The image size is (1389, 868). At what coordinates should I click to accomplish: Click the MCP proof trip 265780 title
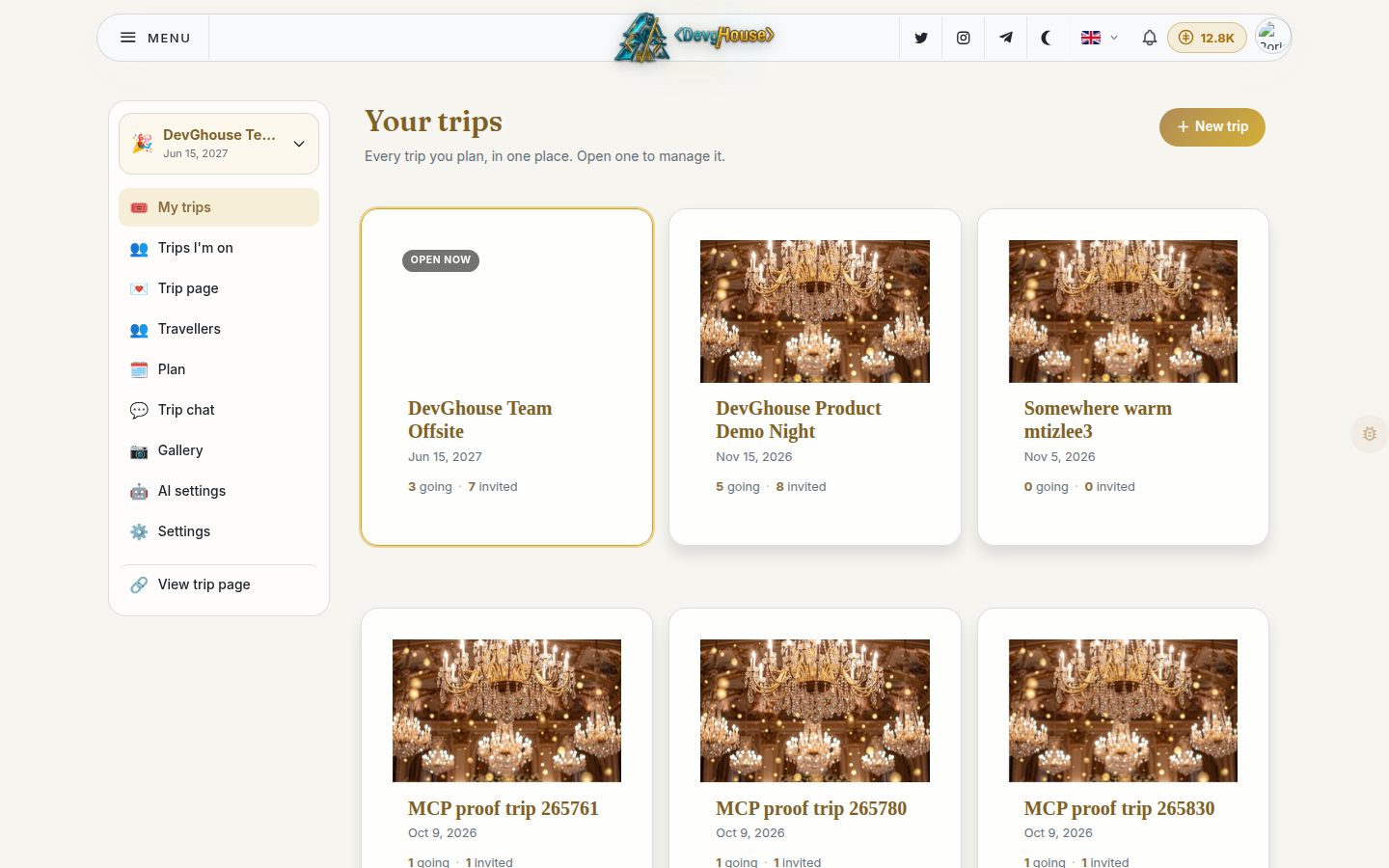click(x=811, y=808)
